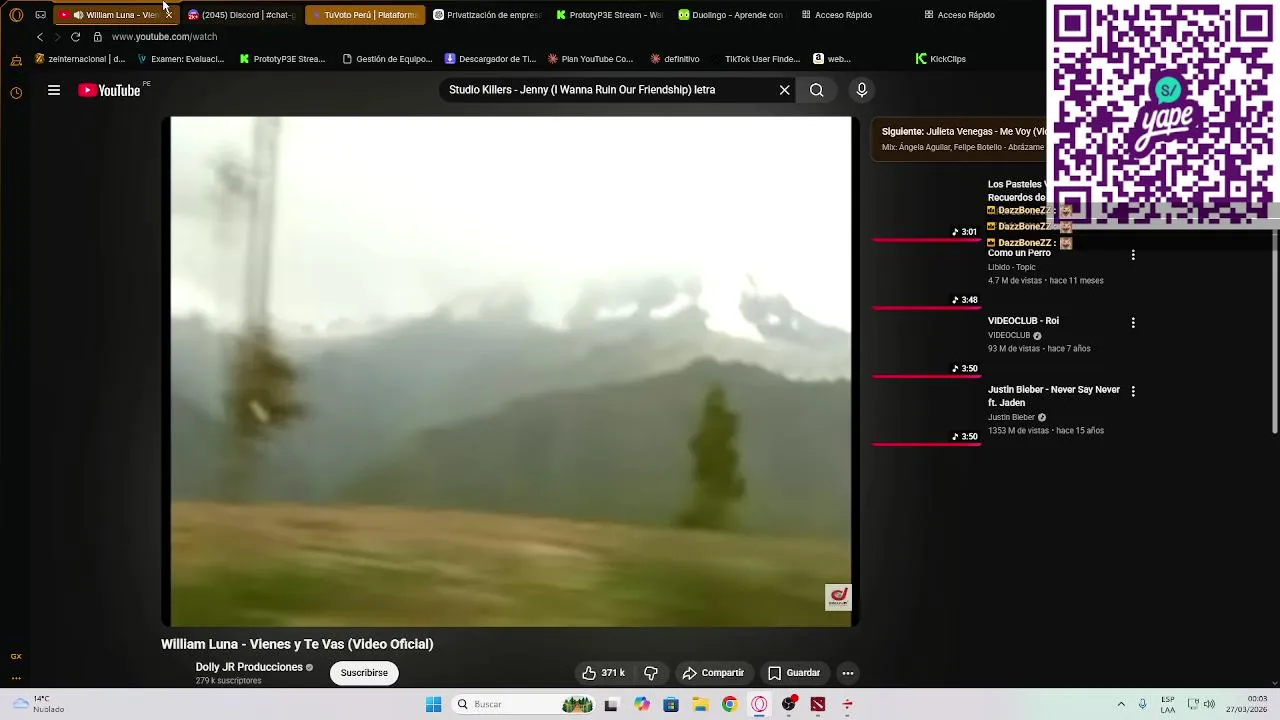Switch to the Privatización de empresas tab

pos(488,15)
